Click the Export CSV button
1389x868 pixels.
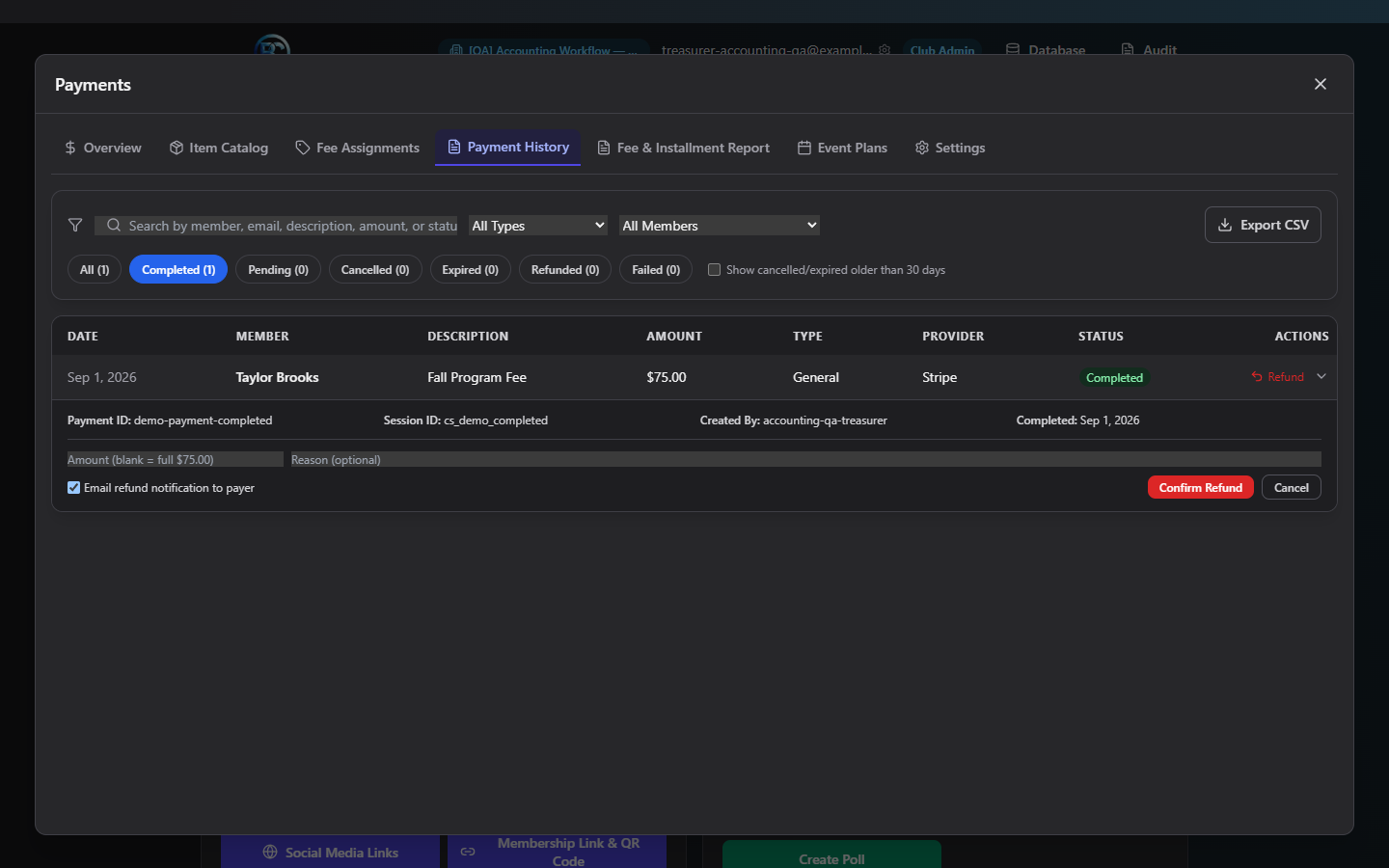coord(1263,225)
